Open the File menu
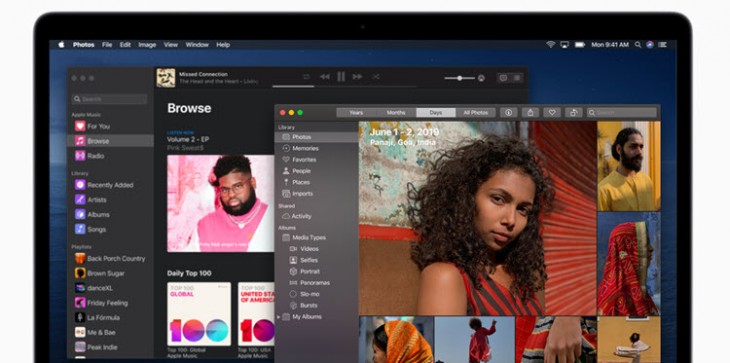 tap(107, 45)
